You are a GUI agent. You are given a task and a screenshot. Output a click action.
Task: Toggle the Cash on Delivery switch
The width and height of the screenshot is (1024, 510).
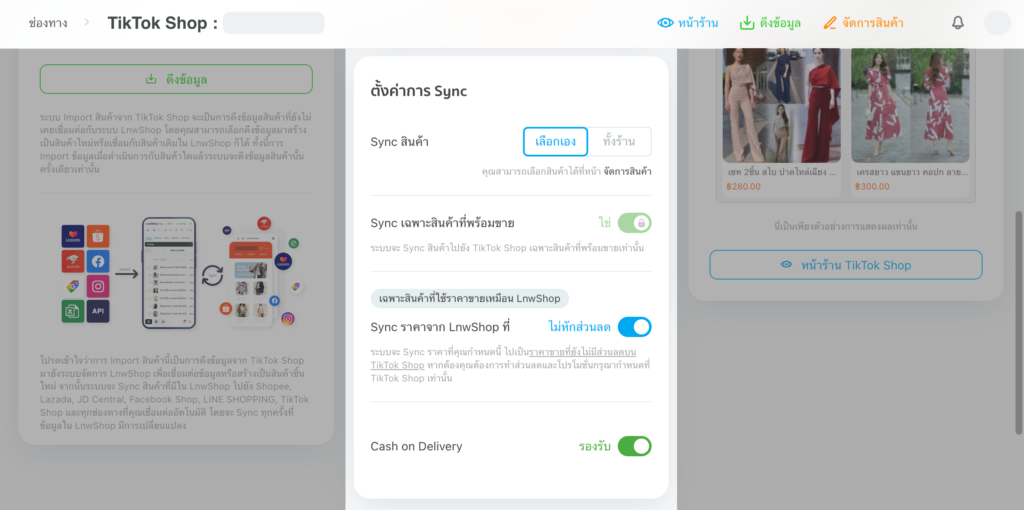coord(634,447)
